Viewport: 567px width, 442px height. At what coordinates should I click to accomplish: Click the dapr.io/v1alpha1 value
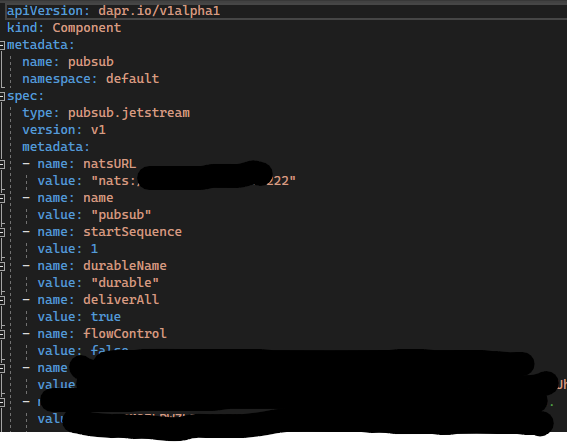pyautogui.click(x=159, y=11)
